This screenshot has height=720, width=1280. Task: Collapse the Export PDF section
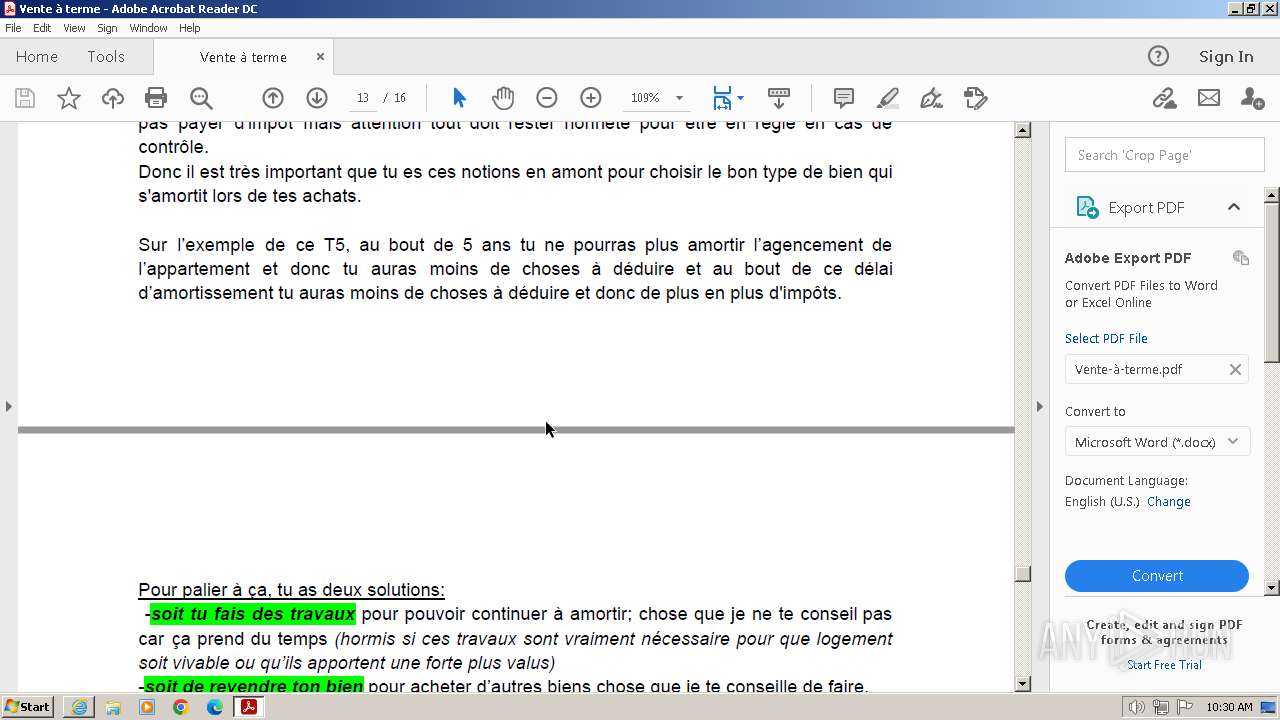tap(1233, 207)
